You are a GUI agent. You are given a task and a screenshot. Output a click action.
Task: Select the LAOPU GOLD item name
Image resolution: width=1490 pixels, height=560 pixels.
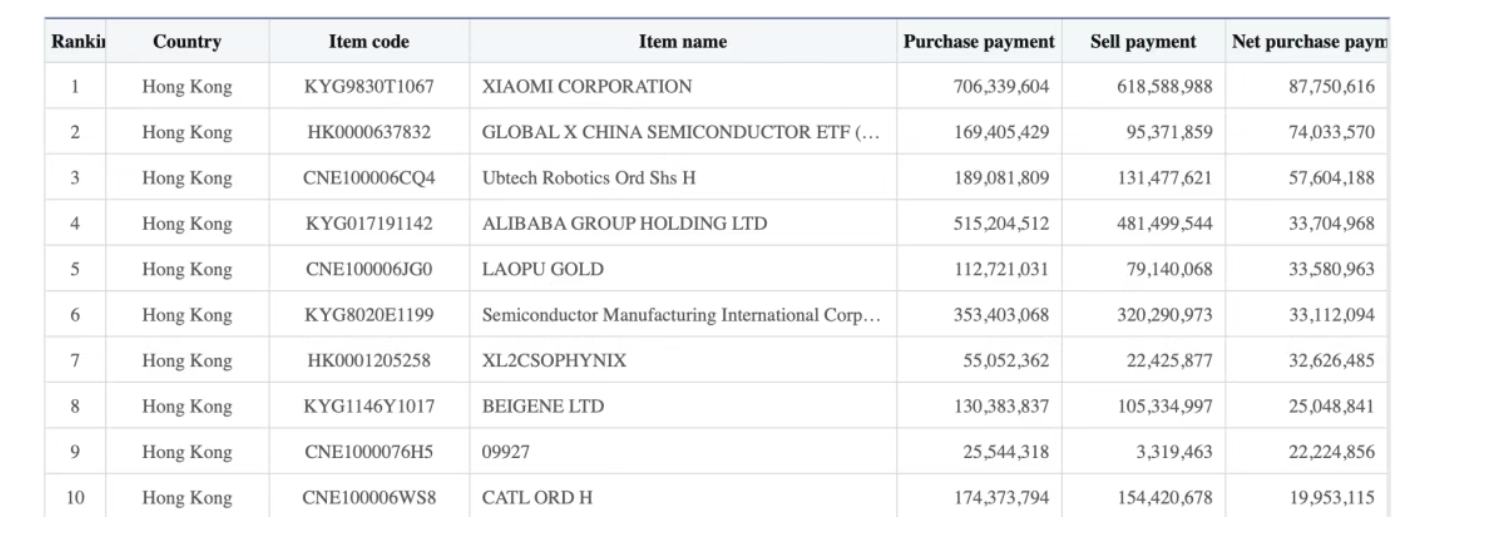coord(543,269)
